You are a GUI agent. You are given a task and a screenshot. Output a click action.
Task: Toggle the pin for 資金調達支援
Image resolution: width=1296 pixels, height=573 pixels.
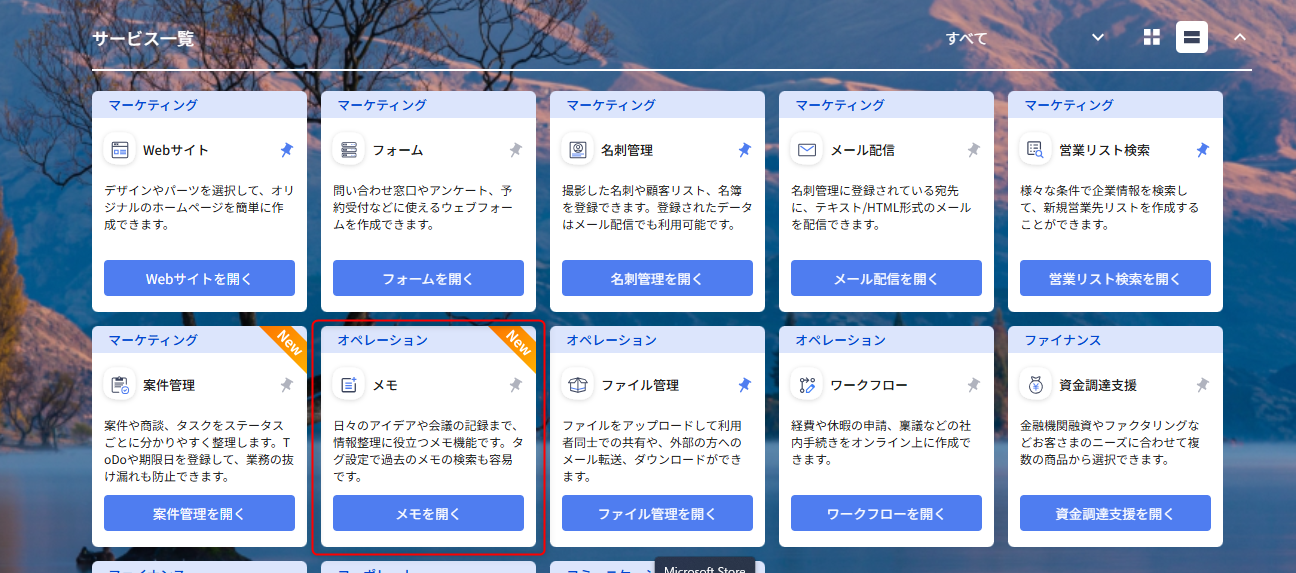(1202, 385)
